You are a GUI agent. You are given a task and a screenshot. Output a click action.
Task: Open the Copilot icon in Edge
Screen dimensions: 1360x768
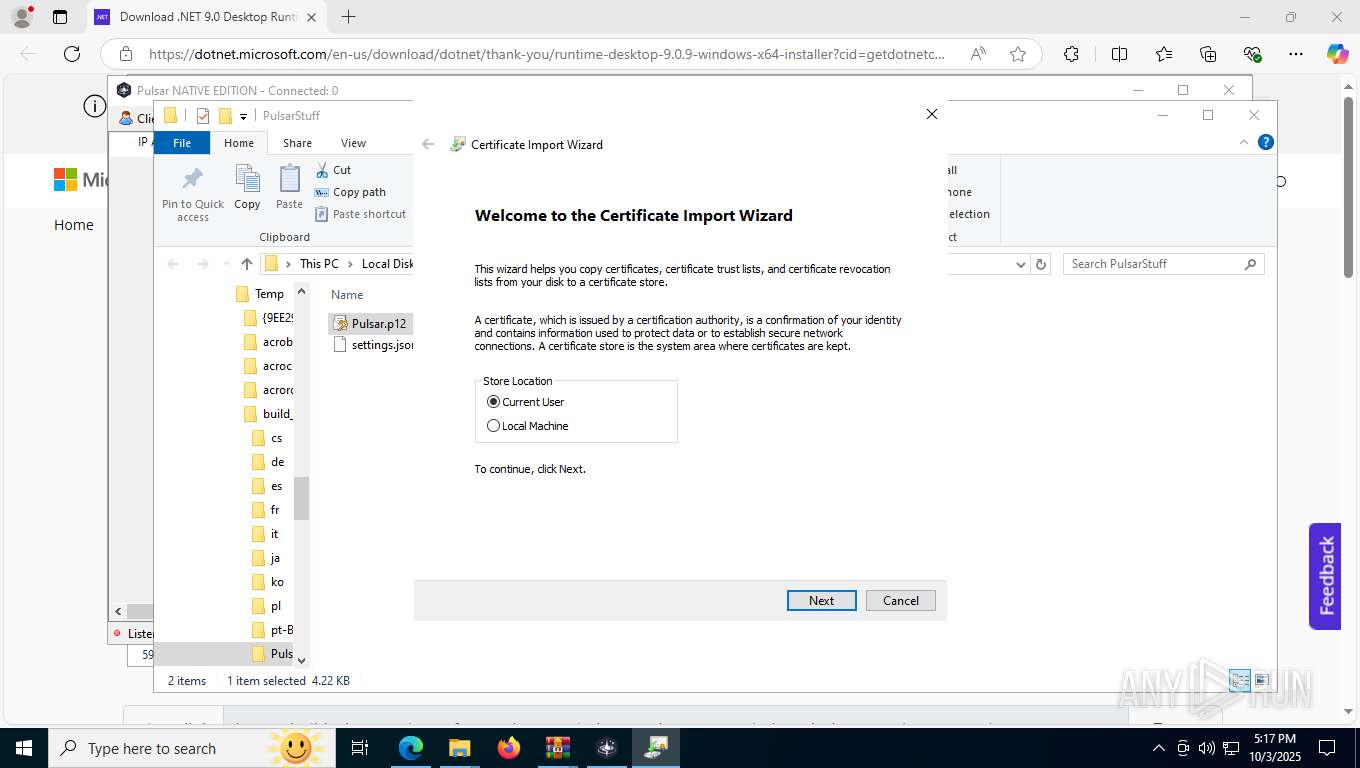tap(1337, 54)
